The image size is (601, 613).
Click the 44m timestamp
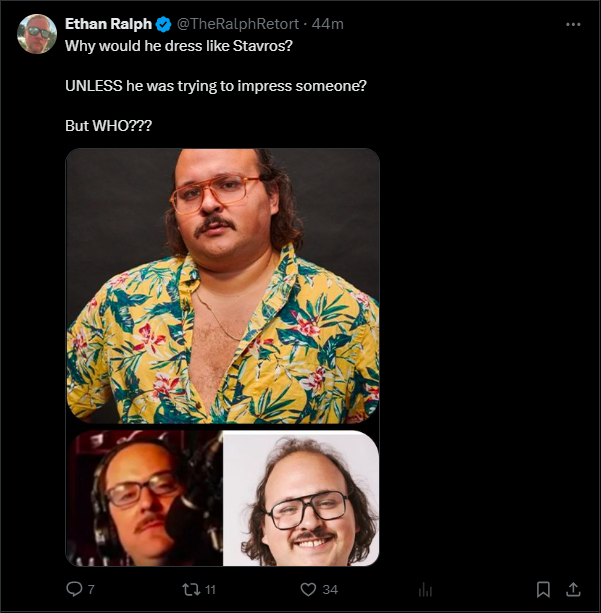tap(328, 23)
